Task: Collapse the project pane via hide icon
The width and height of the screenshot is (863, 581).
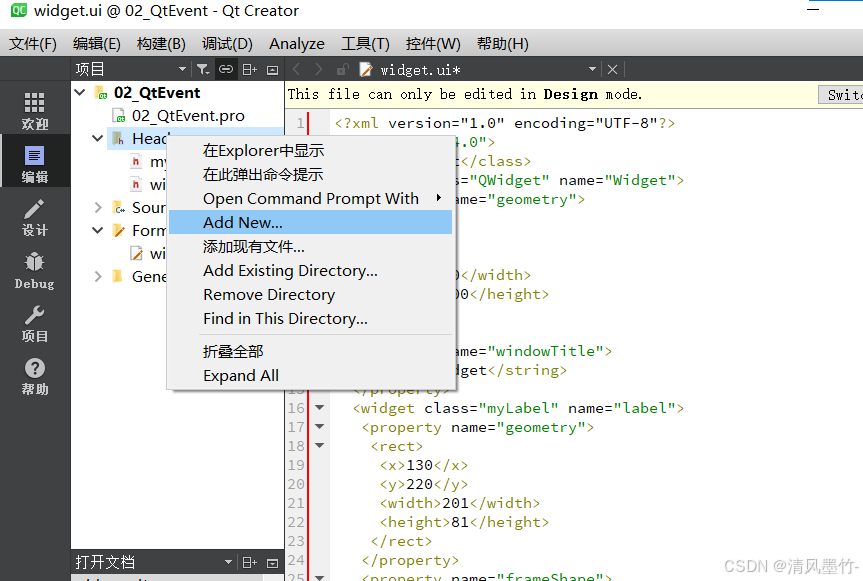Action: (x=271, y=68)
